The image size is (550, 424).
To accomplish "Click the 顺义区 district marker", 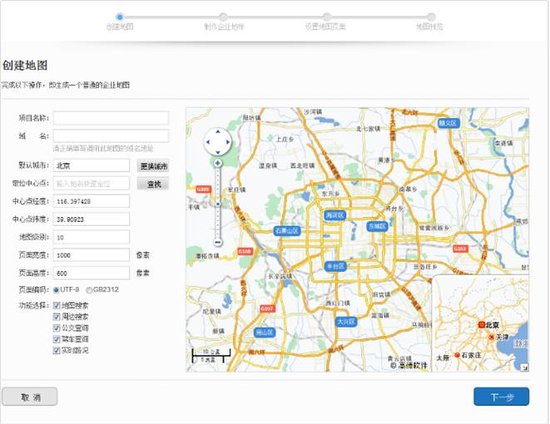I will (x=449, y=123).
